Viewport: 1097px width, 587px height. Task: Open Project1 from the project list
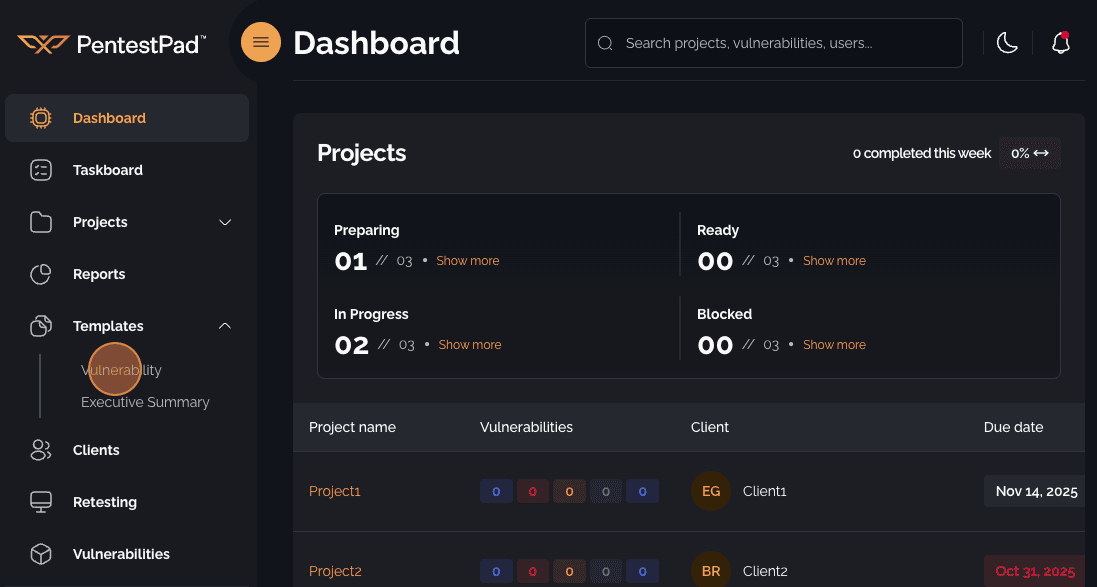334,491
